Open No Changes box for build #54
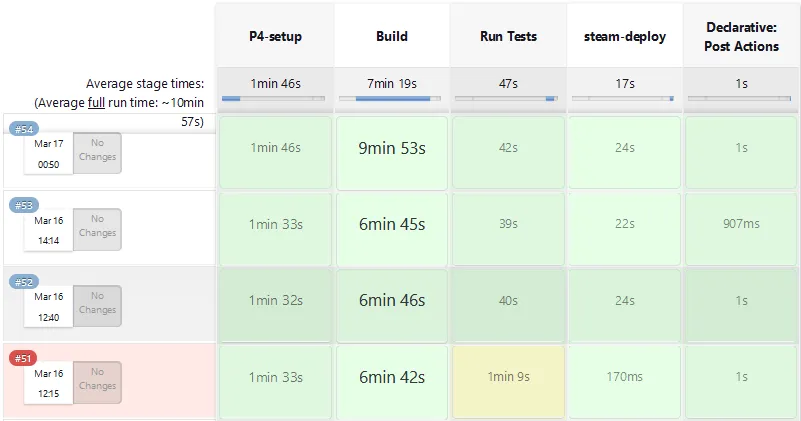 [97, 151]
